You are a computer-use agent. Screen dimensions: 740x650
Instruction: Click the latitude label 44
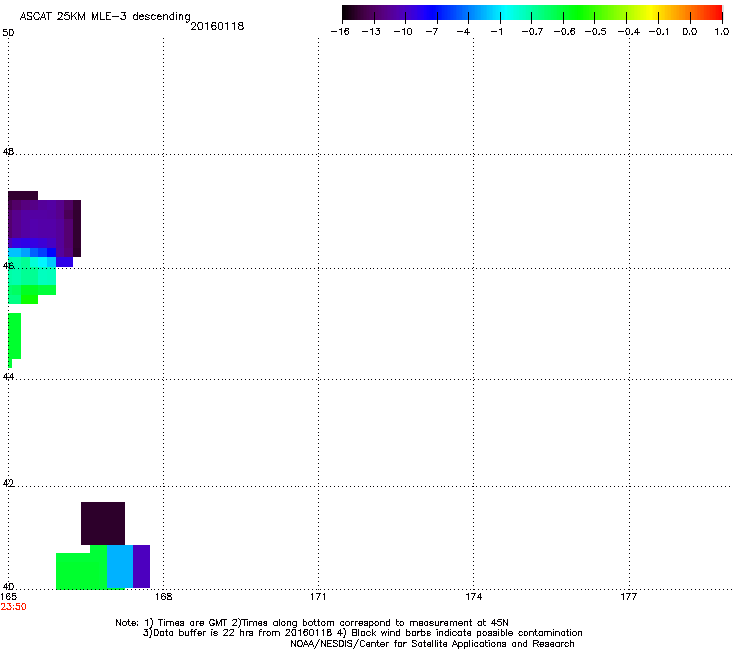(8, 377)
